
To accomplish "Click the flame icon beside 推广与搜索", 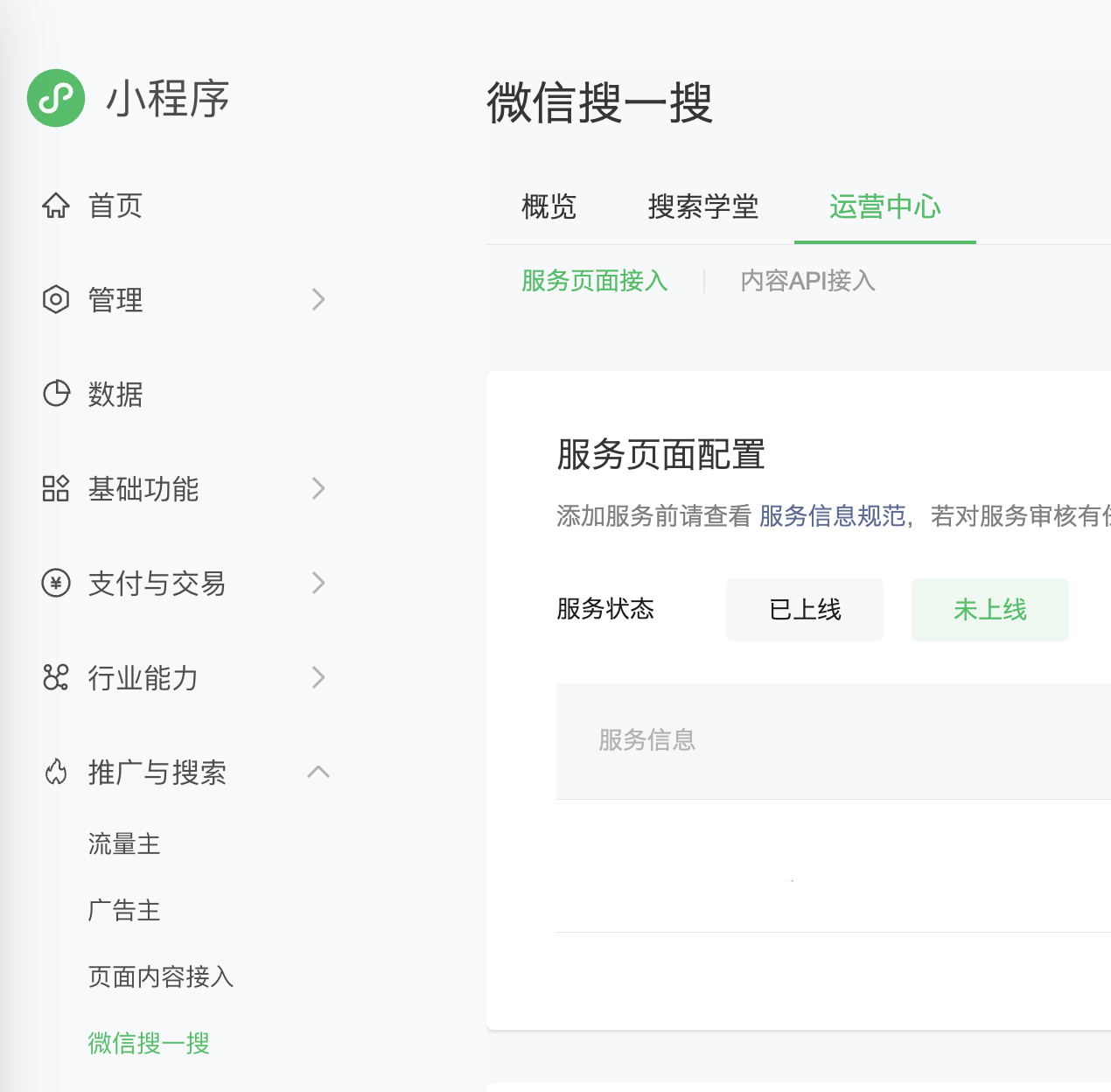I will click(56, 772).
